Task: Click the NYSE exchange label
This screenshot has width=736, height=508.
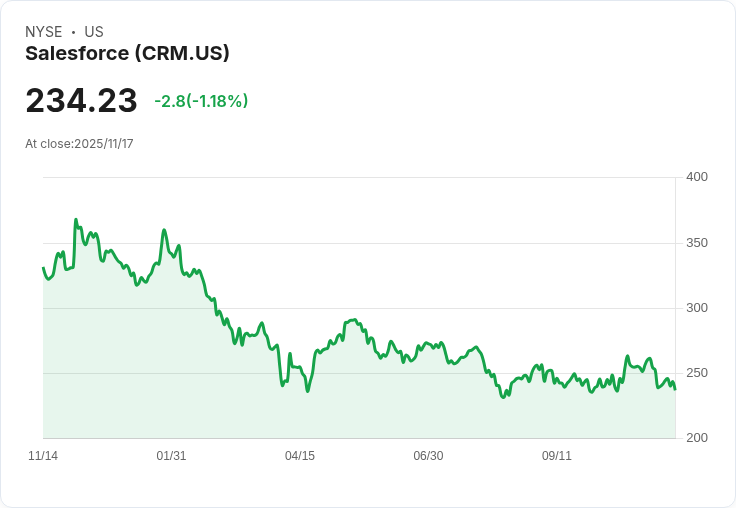Action: pyautogui.click(x=44, y=32)
